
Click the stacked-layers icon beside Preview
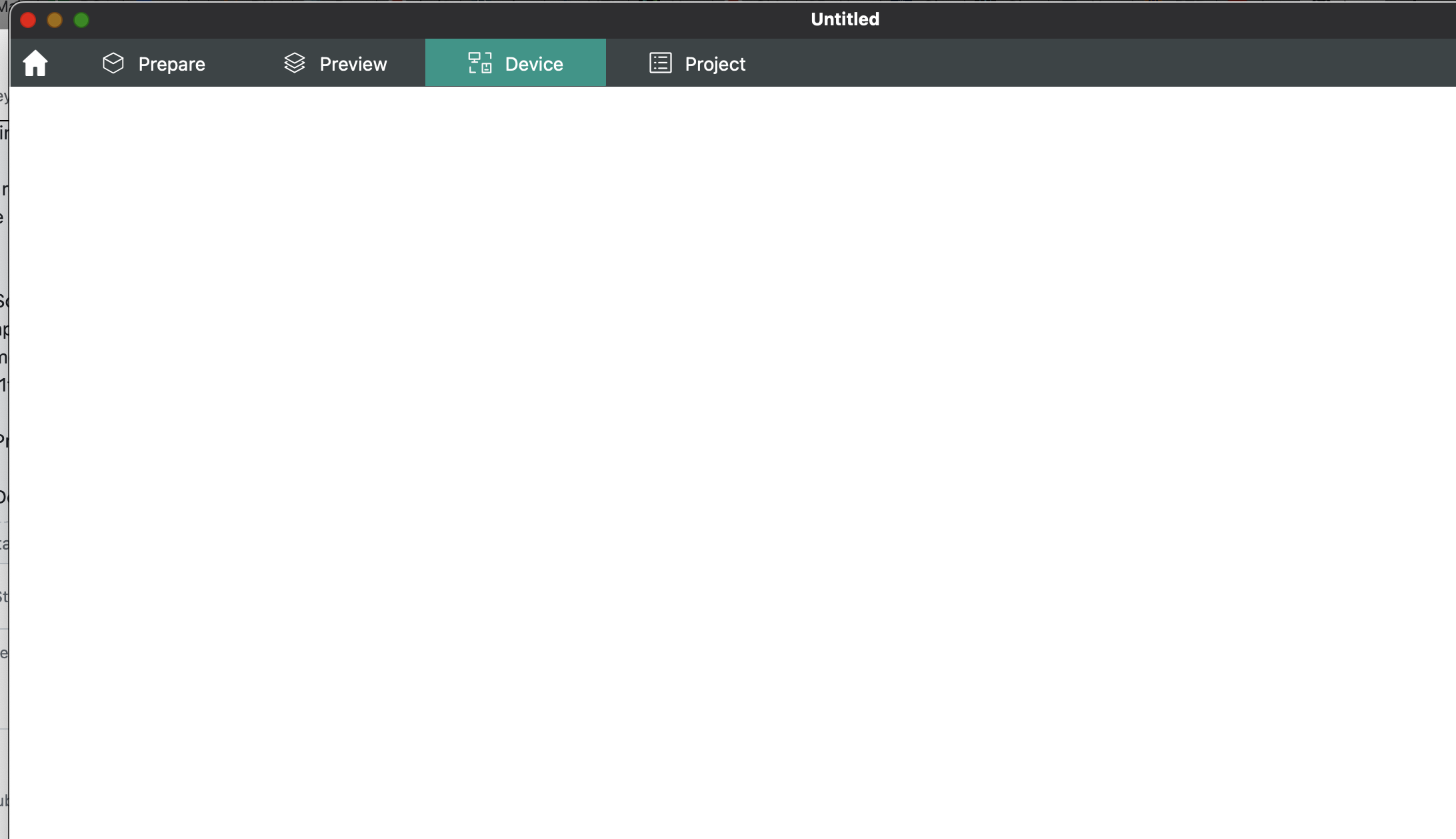coord(293,62)
